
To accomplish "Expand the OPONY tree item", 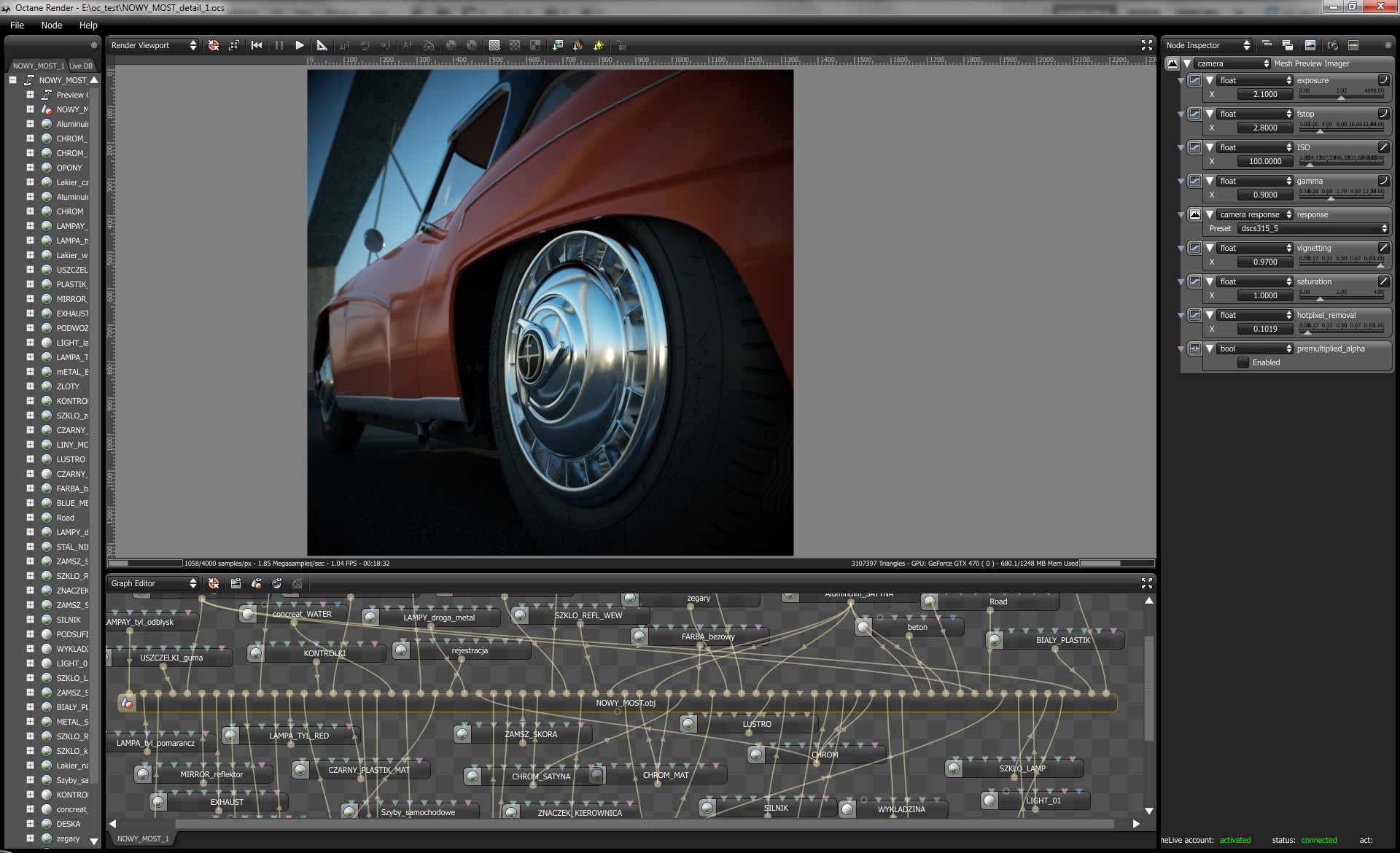I will 30,168.
